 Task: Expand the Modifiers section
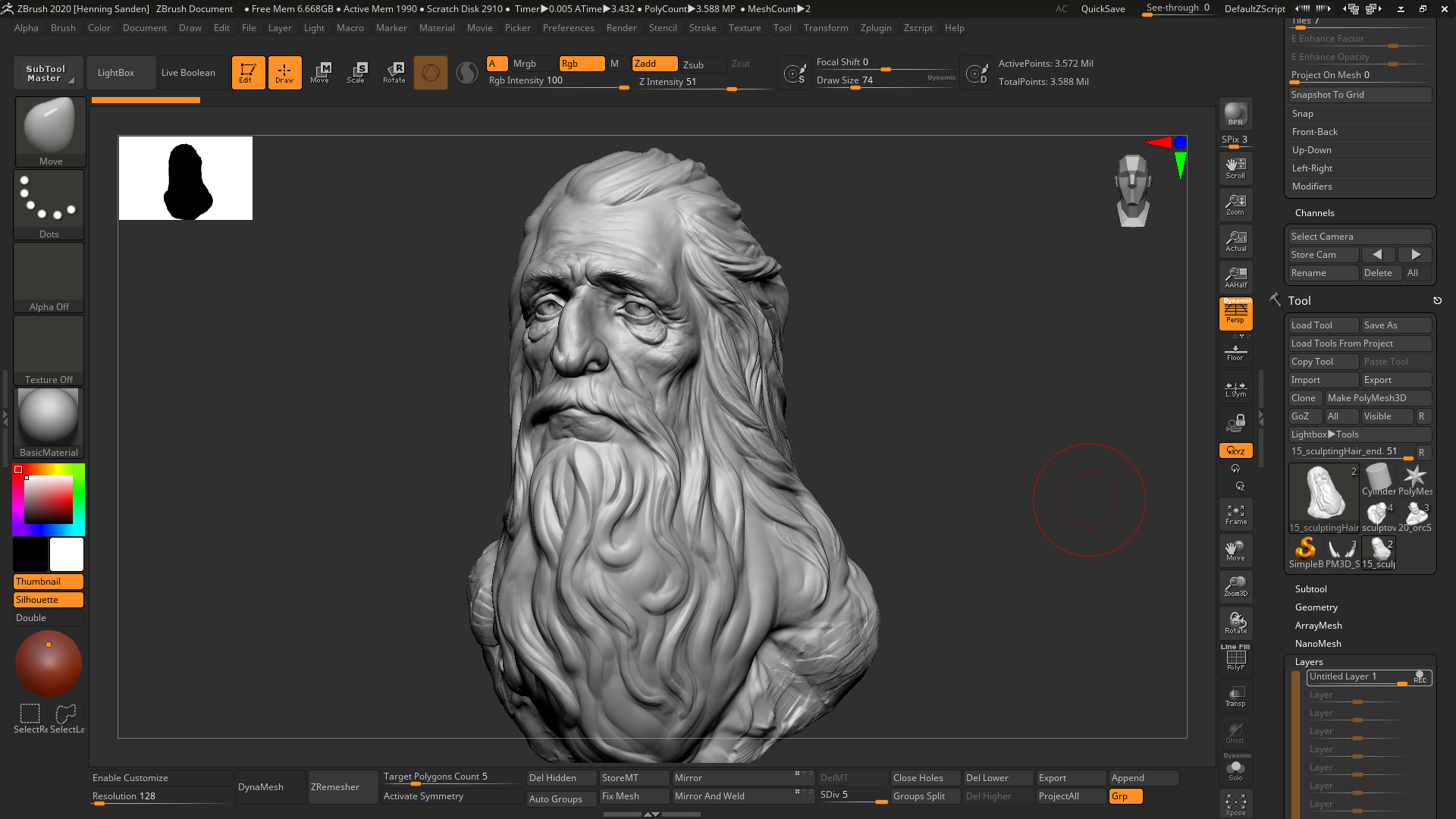point(1312,187)
